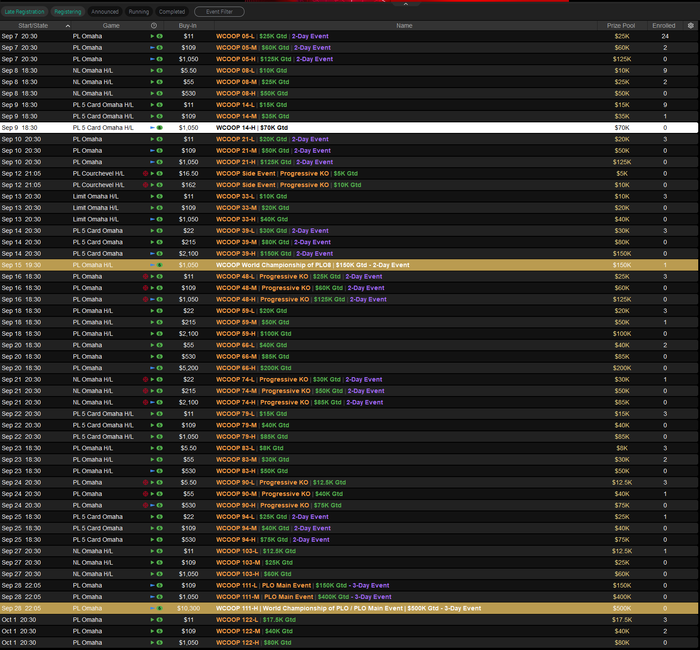Click the $10,300 buy-in cell
This screenshot has height=650, width=700.
click(x=188, y=608)
